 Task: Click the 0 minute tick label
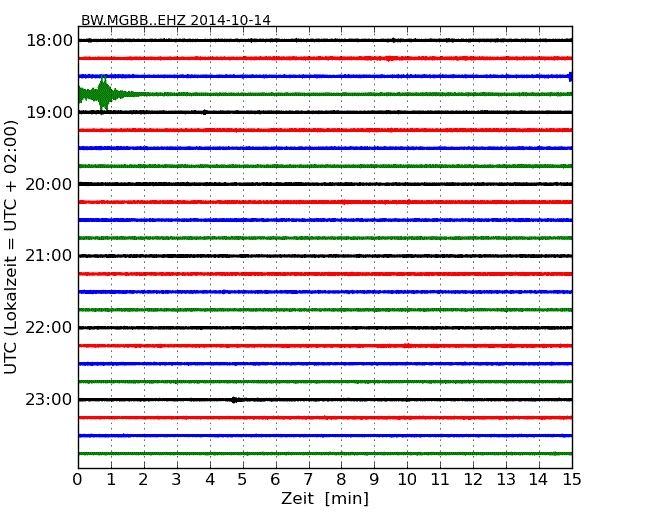click(x=78, y=480)
